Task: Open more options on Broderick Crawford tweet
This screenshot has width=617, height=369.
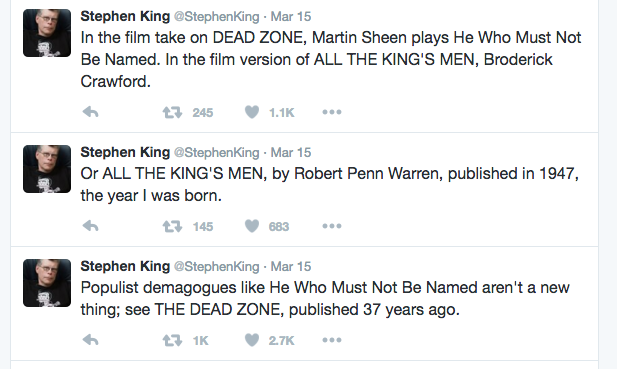Action: coord(332,112)
